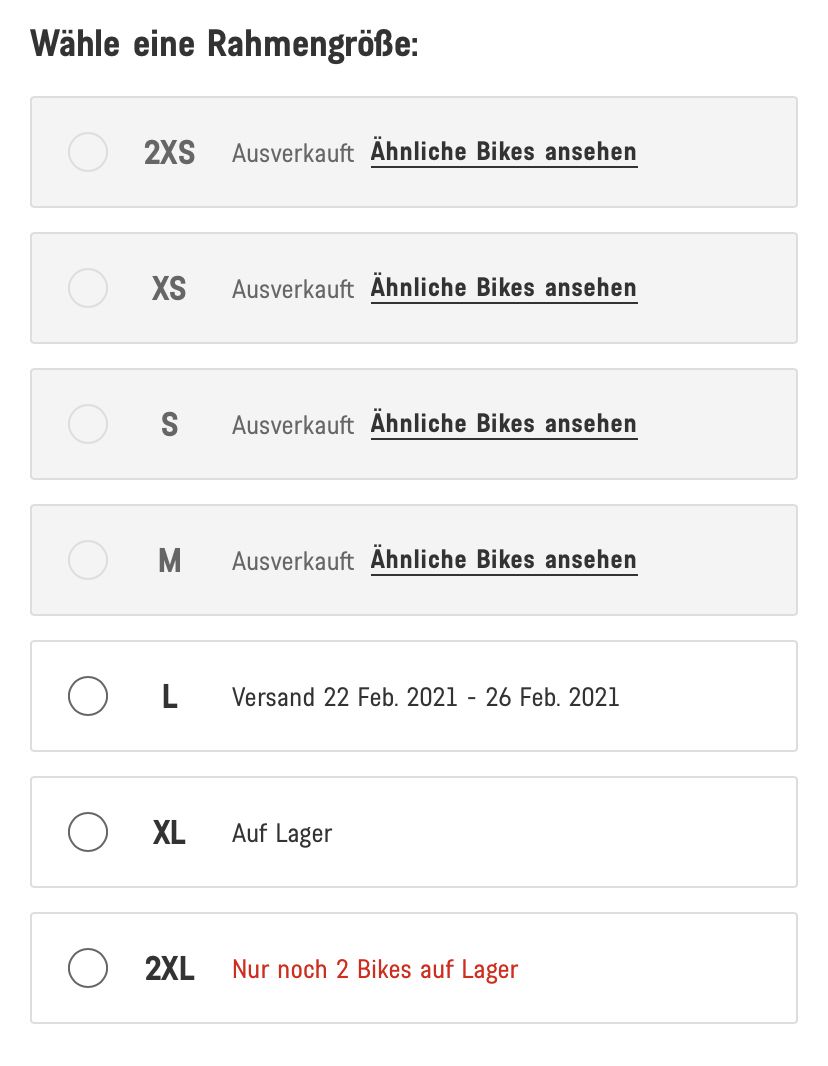Click the sold-out M radio button
The height and width of the screenshot is (1066, 828).
tap(88, 560)
